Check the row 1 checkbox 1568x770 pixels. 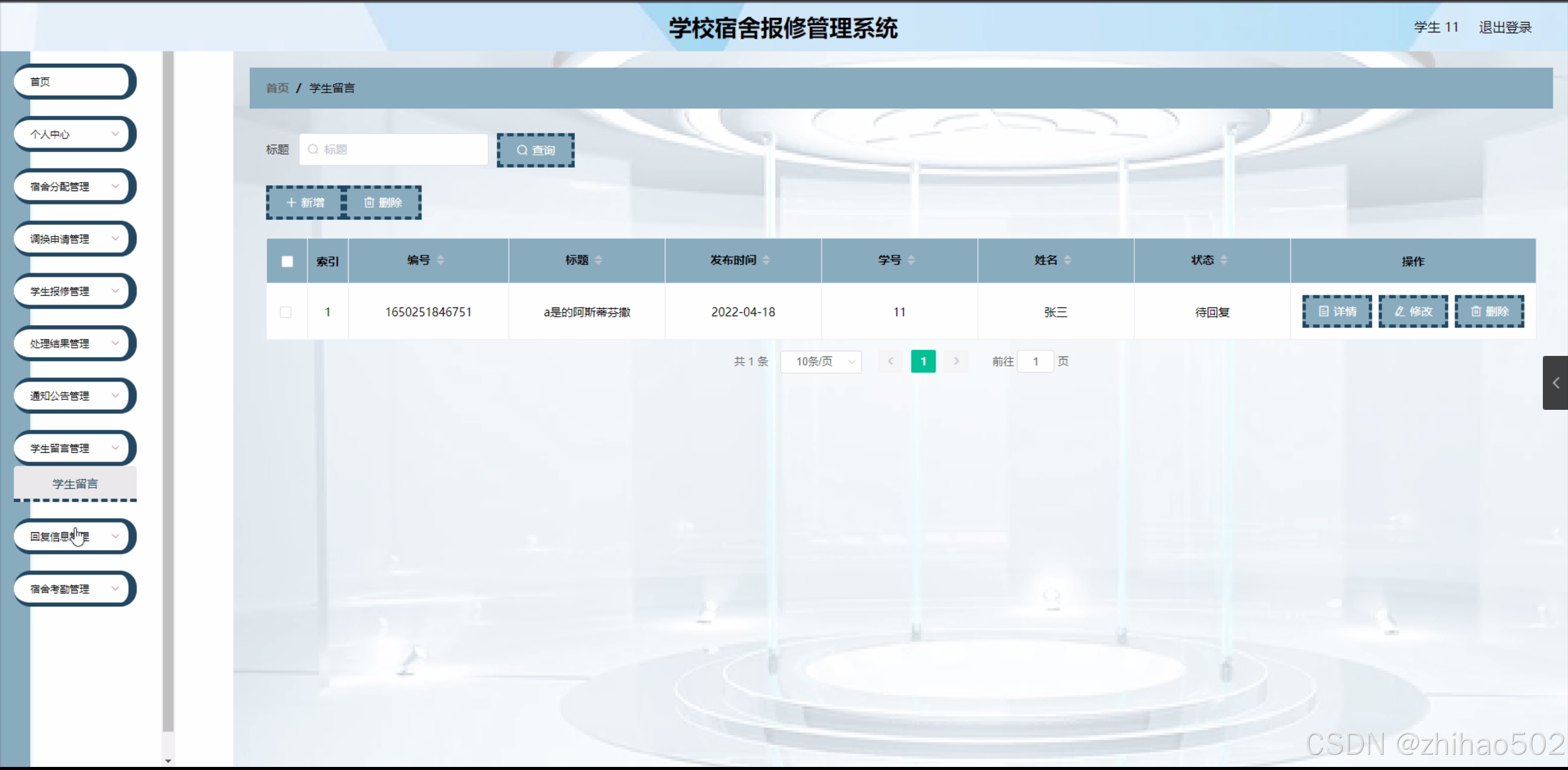(286, 312)
